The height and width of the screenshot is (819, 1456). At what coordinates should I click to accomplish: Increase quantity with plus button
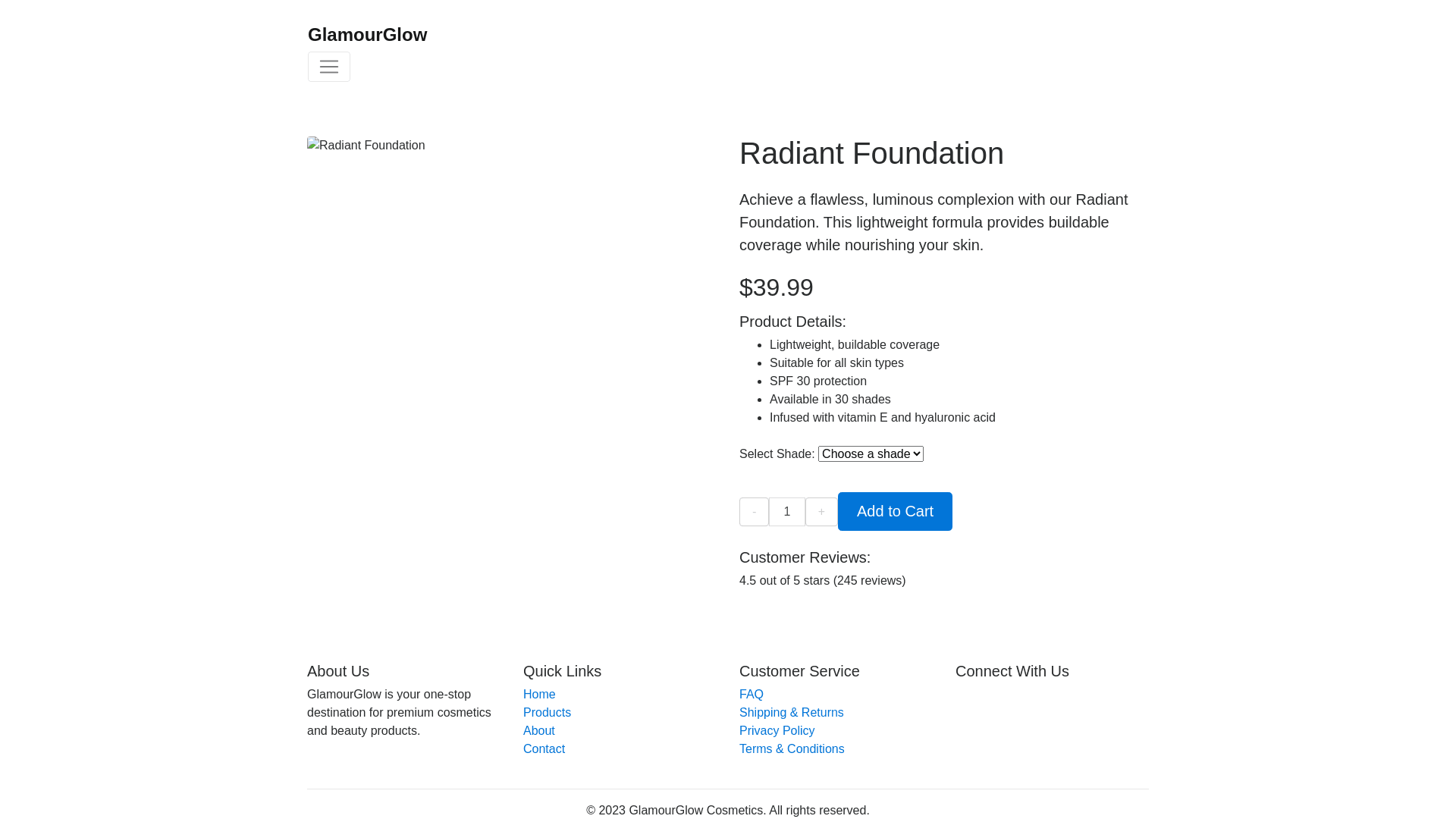pos(821,512)
